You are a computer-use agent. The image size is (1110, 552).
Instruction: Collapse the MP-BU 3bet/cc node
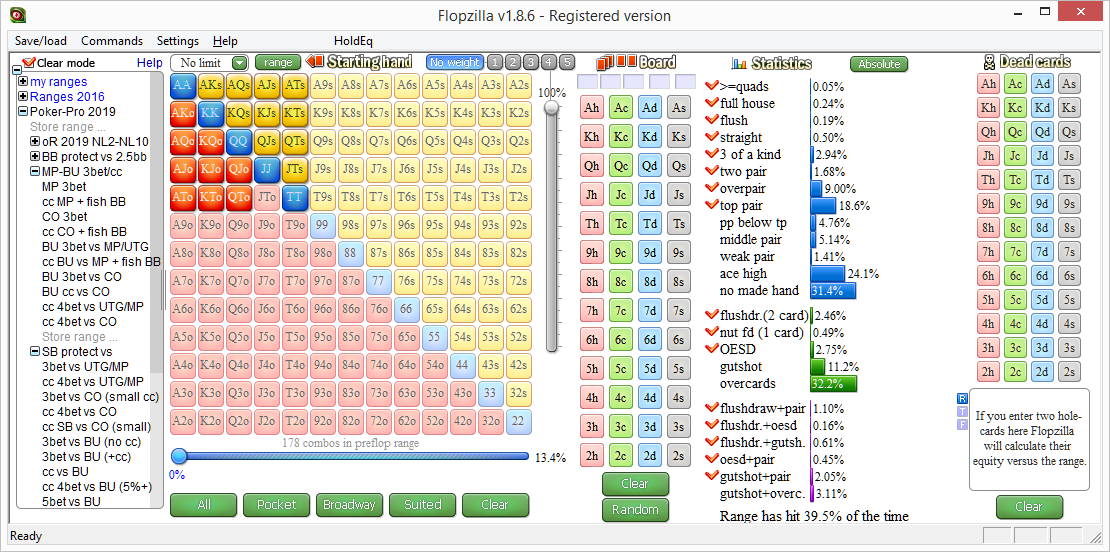click(x=35, y=171)
